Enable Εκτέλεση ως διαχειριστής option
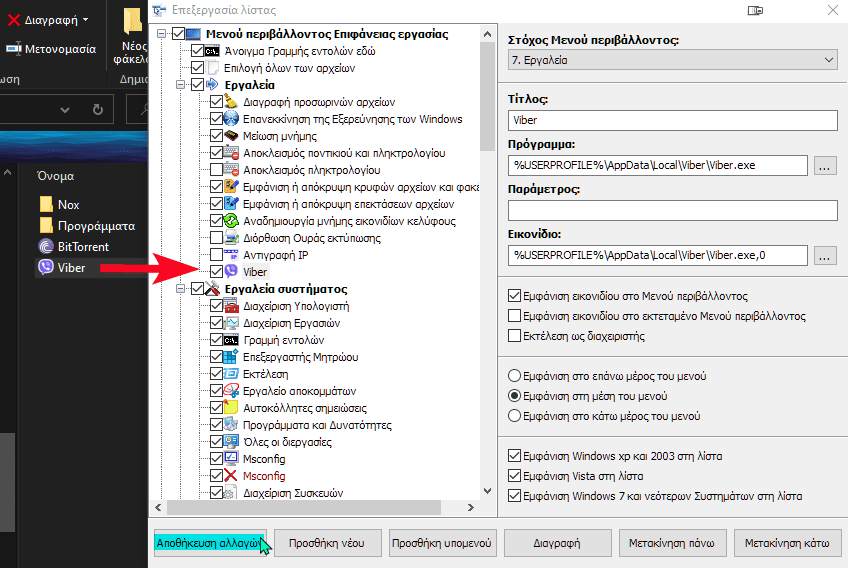 (514, 336)
